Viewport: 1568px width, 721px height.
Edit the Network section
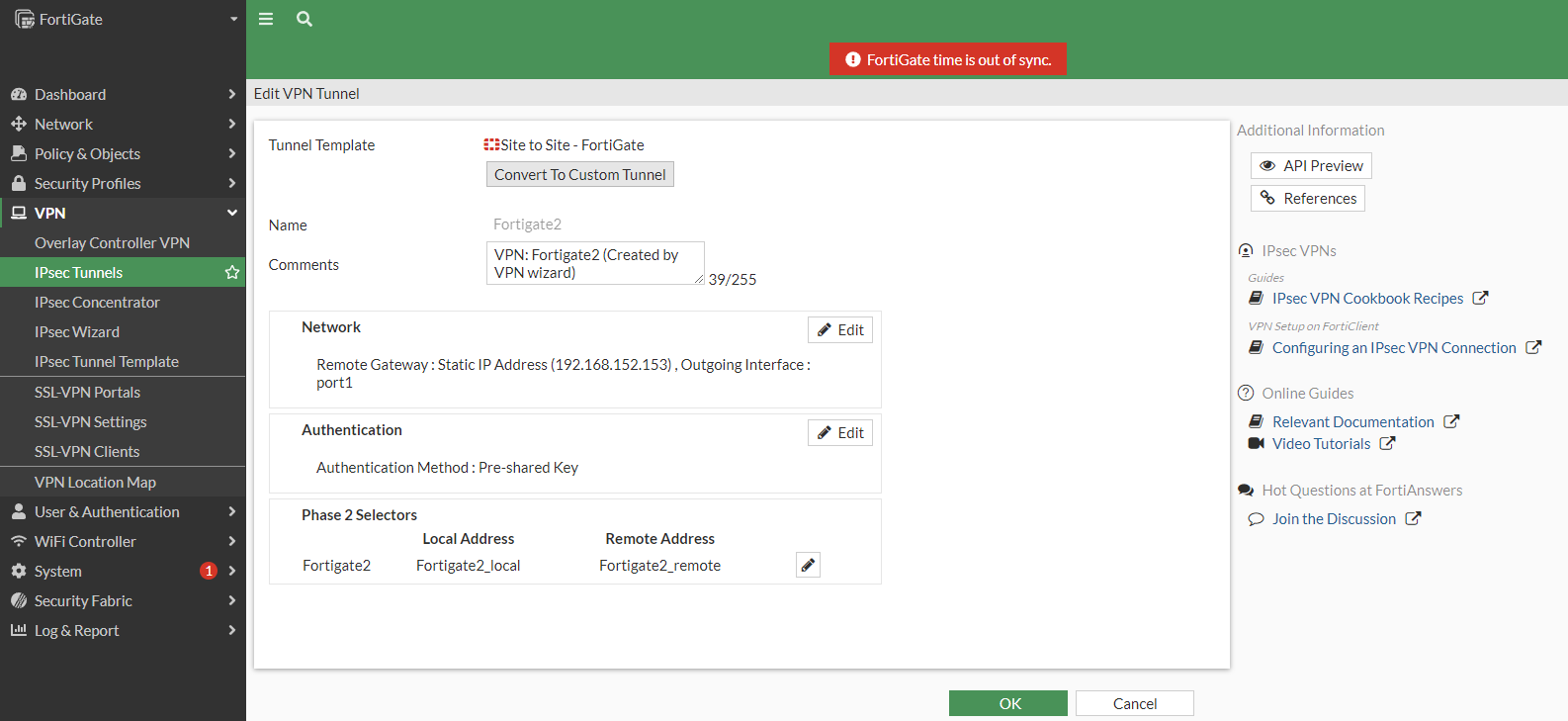pos(840,329)
